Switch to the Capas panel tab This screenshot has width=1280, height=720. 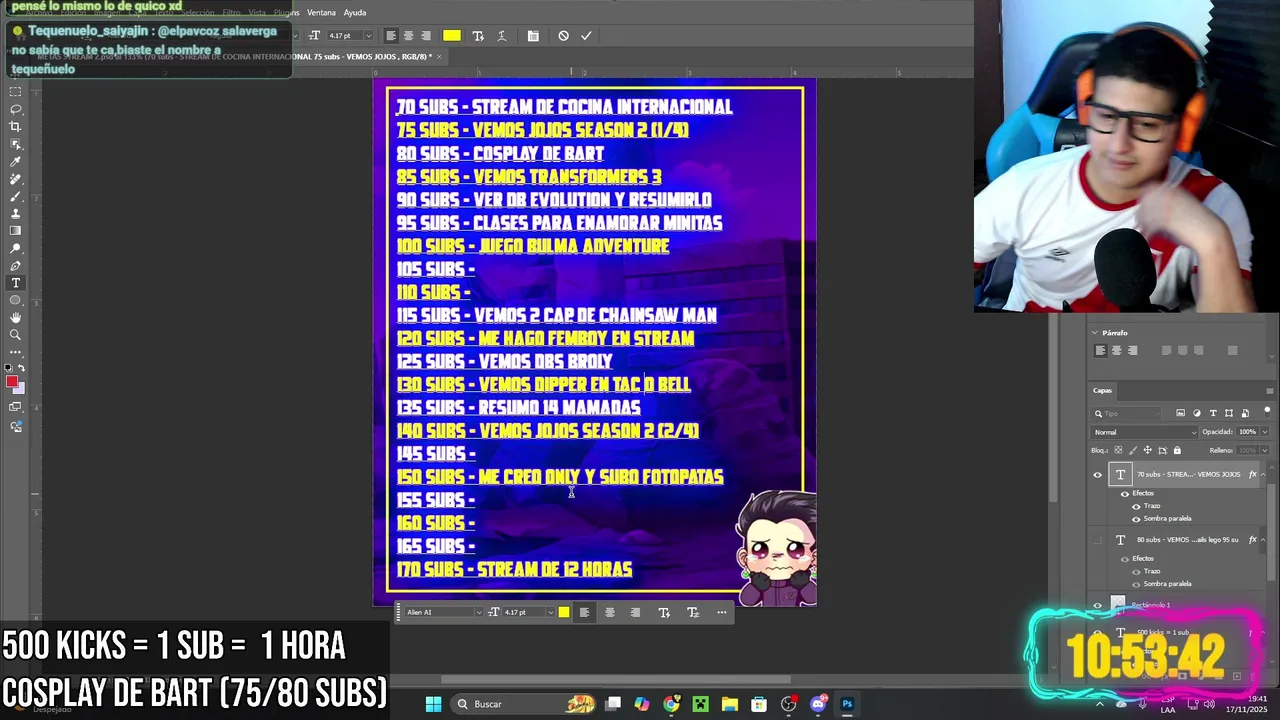tap(1102, 390)
